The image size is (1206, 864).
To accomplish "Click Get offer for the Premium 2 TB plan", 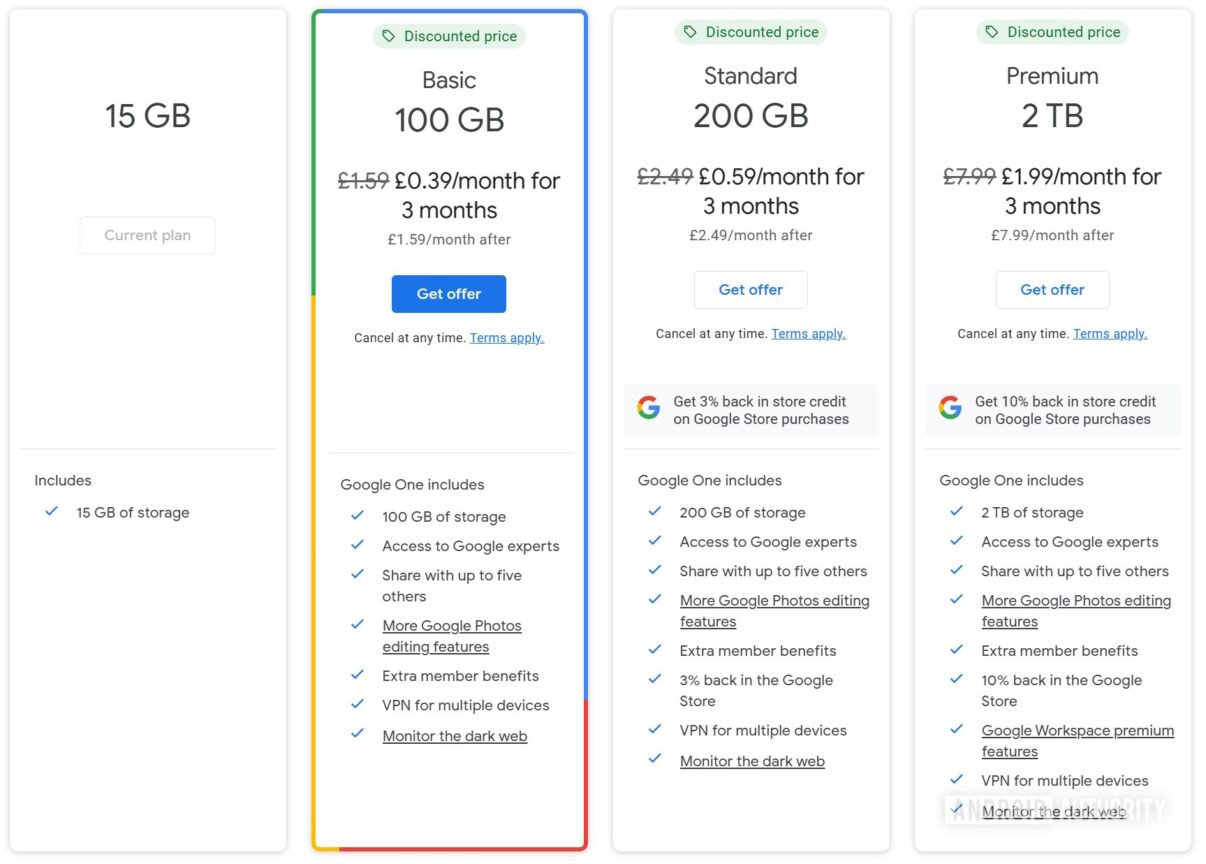I will 1052,289.
